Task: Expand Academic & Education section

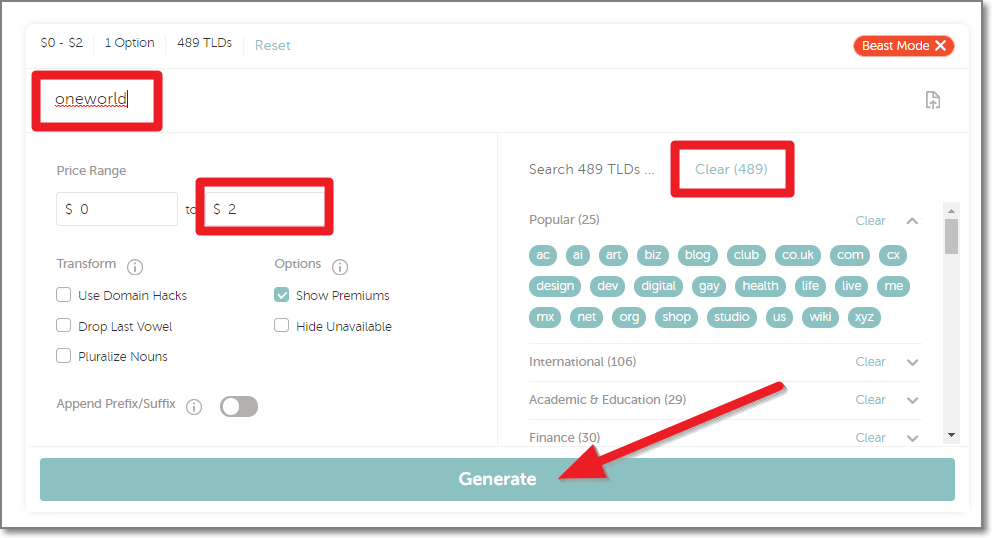Action: point(912,401)
